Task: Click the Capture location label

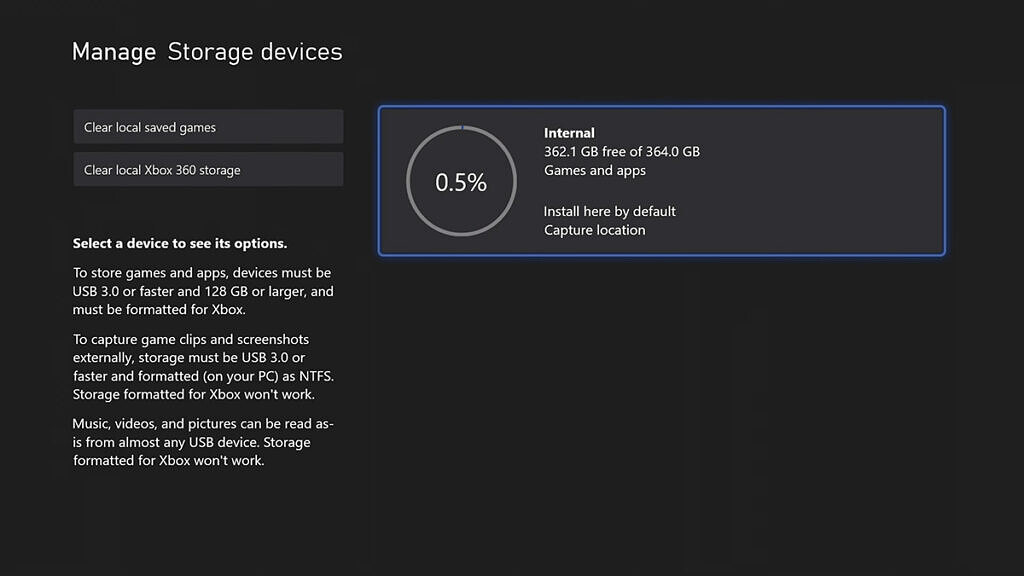Action: [595, 230]
